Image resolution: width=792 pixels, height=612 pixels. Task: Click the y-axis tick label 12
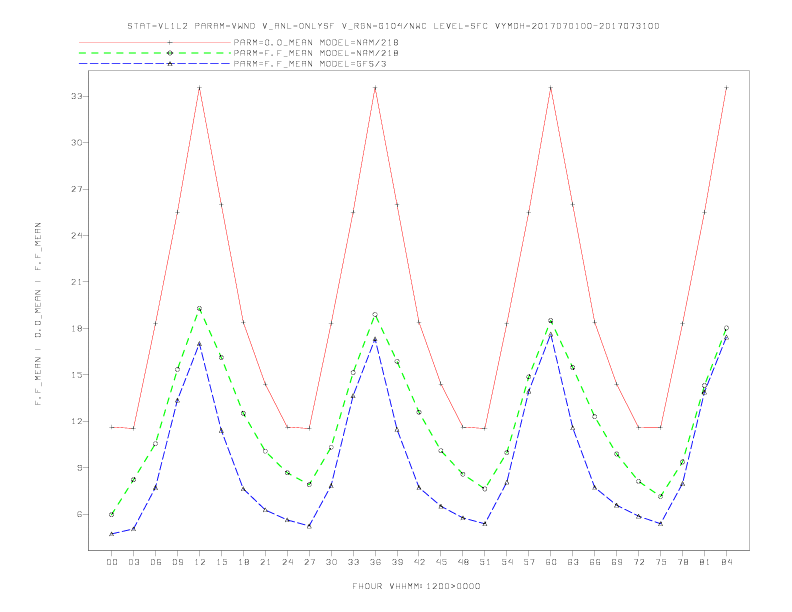pos(77,421)
